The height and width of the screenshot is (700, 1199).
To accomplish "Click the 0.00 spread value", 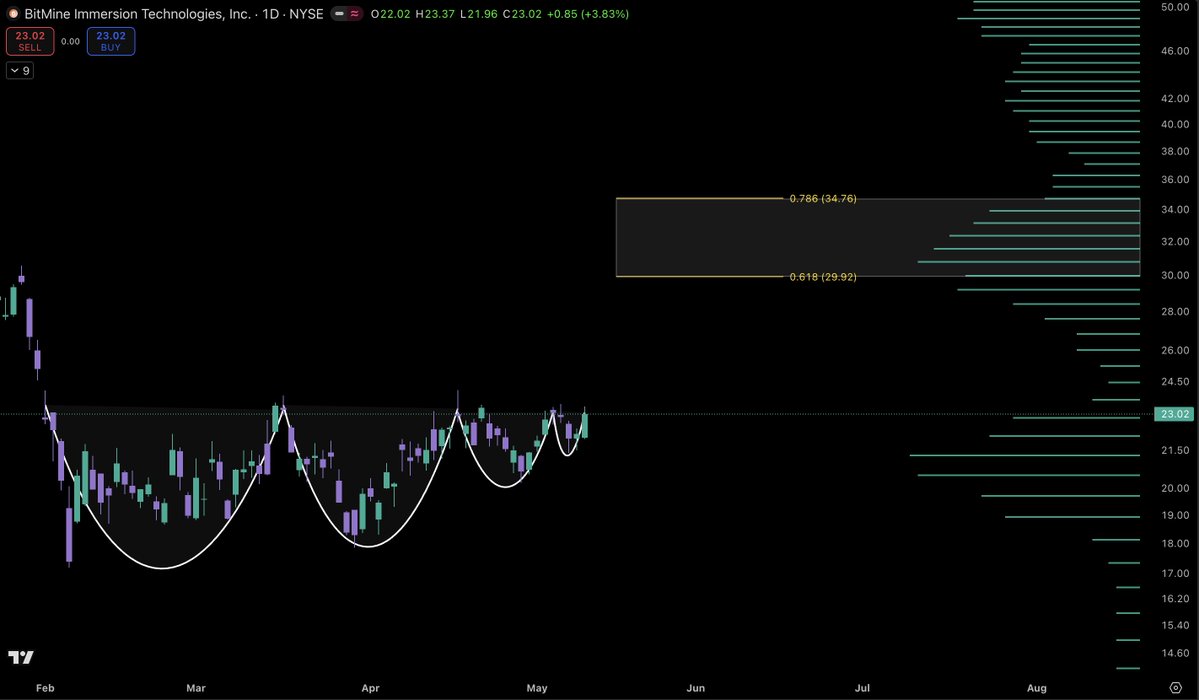I will 70,41.
